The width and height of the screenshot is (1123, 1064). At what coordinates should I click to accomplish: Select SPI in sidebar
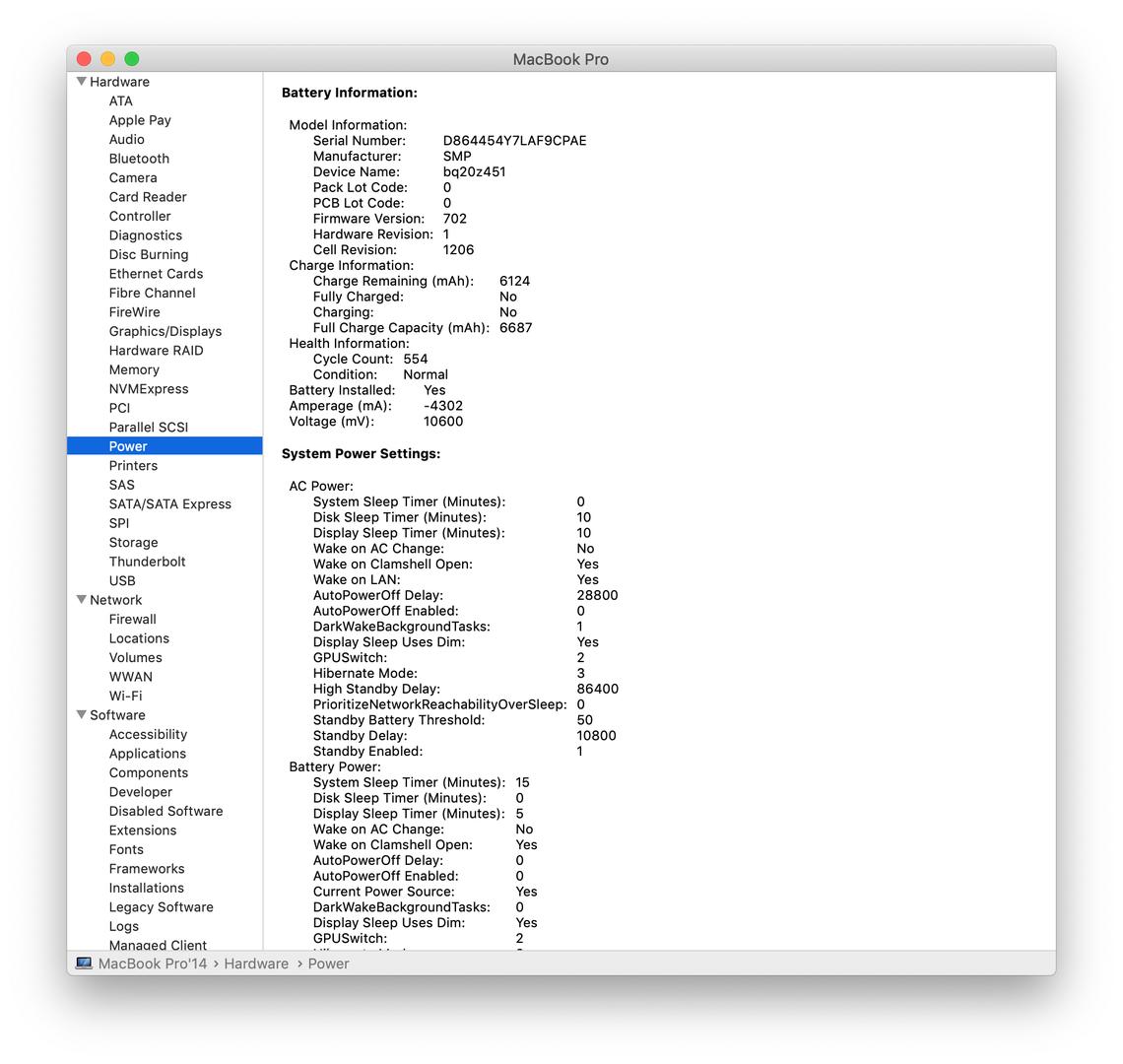[119, 524]
